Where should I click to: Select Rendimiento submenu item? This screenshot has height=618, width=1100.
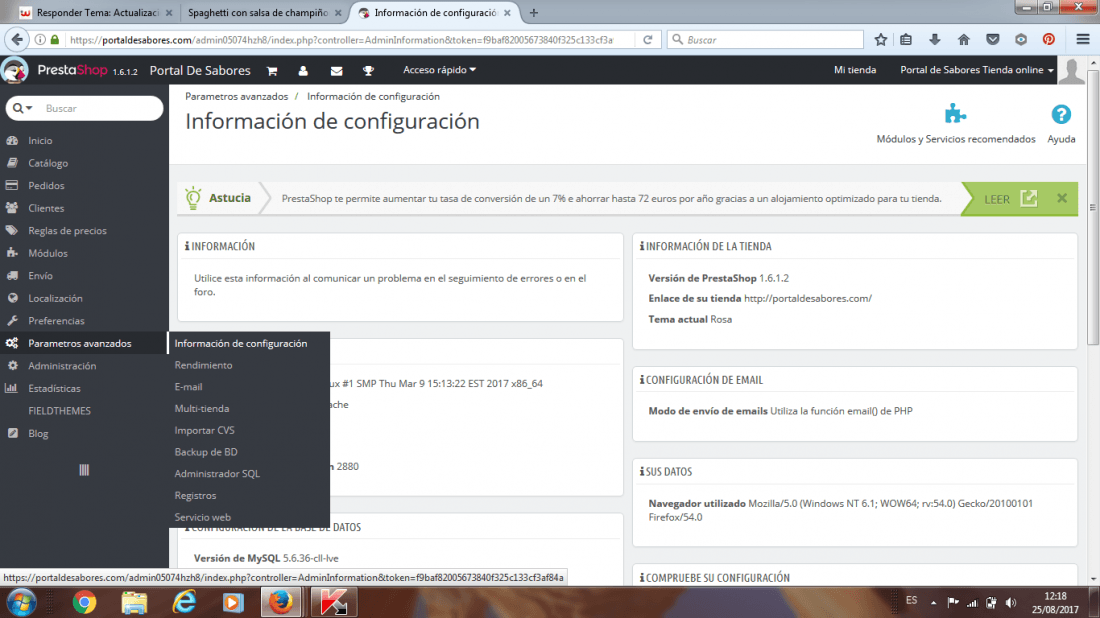pos(203,365)
